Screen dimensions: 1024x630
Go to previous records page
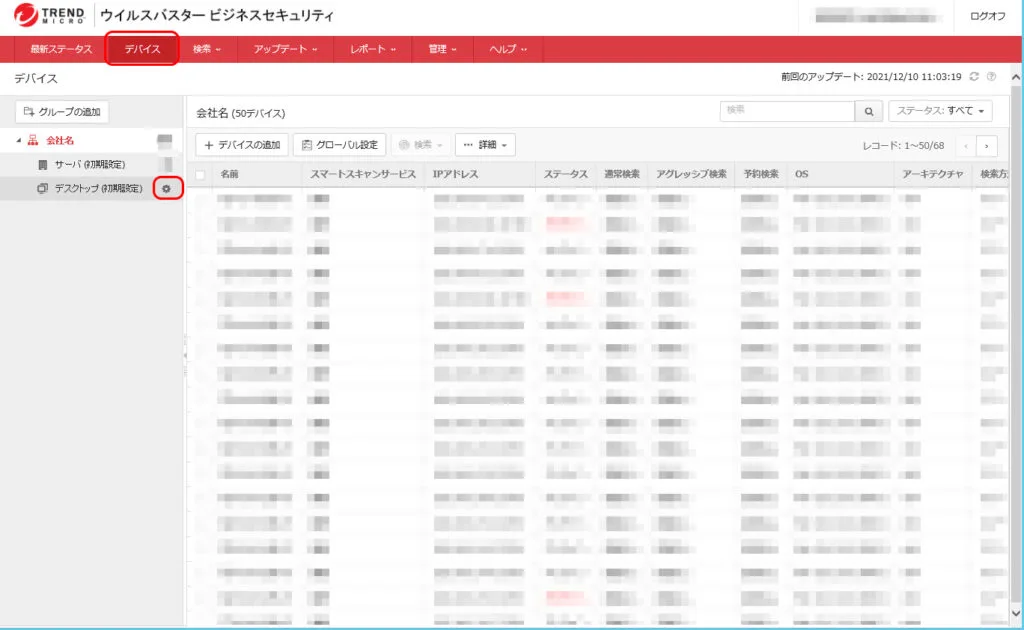point(966,146)
